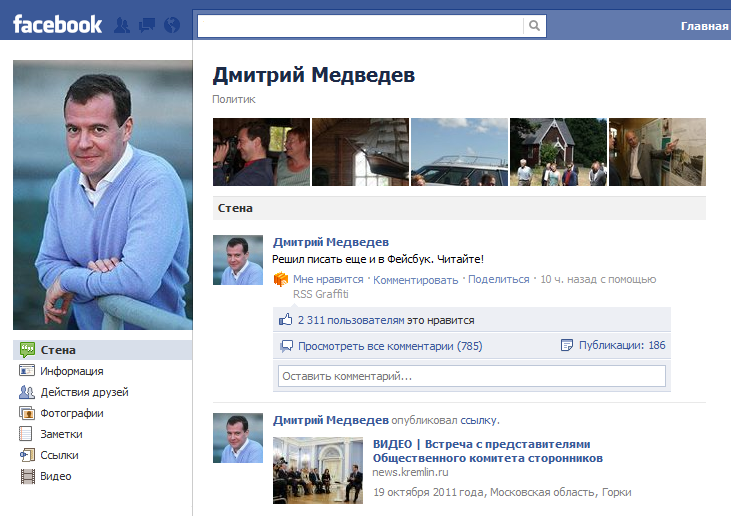Screen dimensions: 731x516
Task: Open Информация in the sidebar
Action: [x=71, y=371]
